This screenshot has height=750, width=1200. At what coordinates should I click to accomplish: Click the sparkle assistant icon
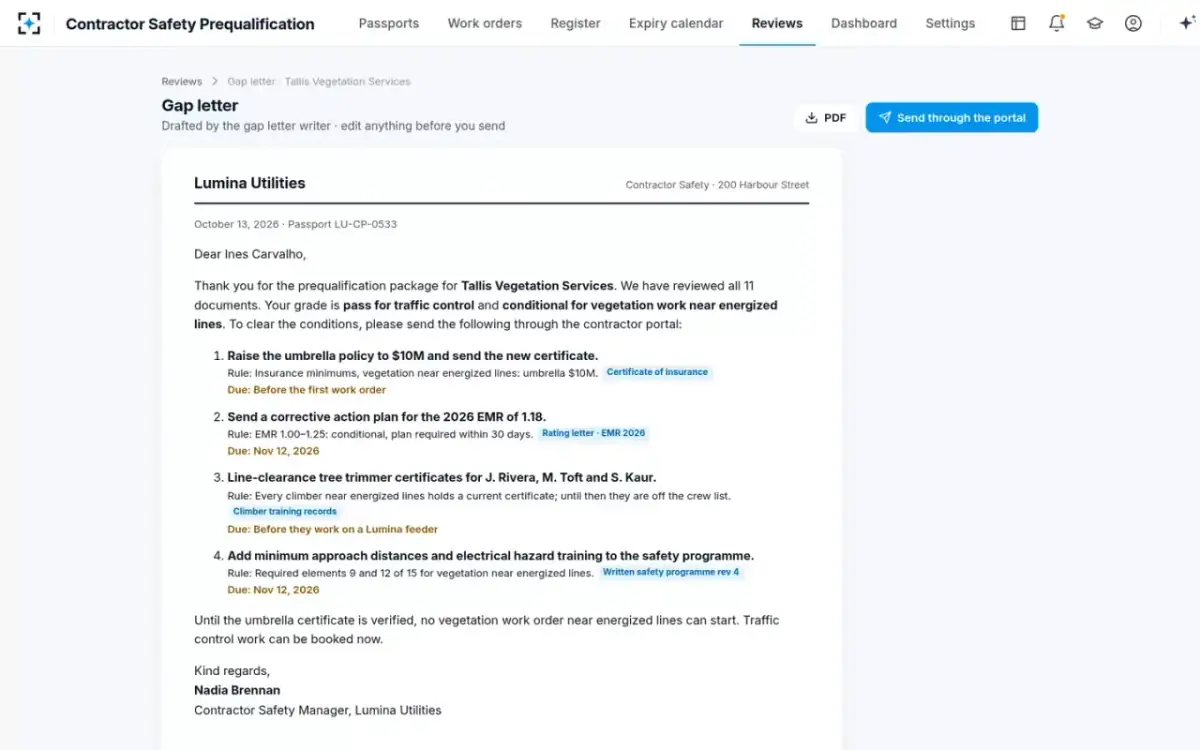[x=1187, y=23]
